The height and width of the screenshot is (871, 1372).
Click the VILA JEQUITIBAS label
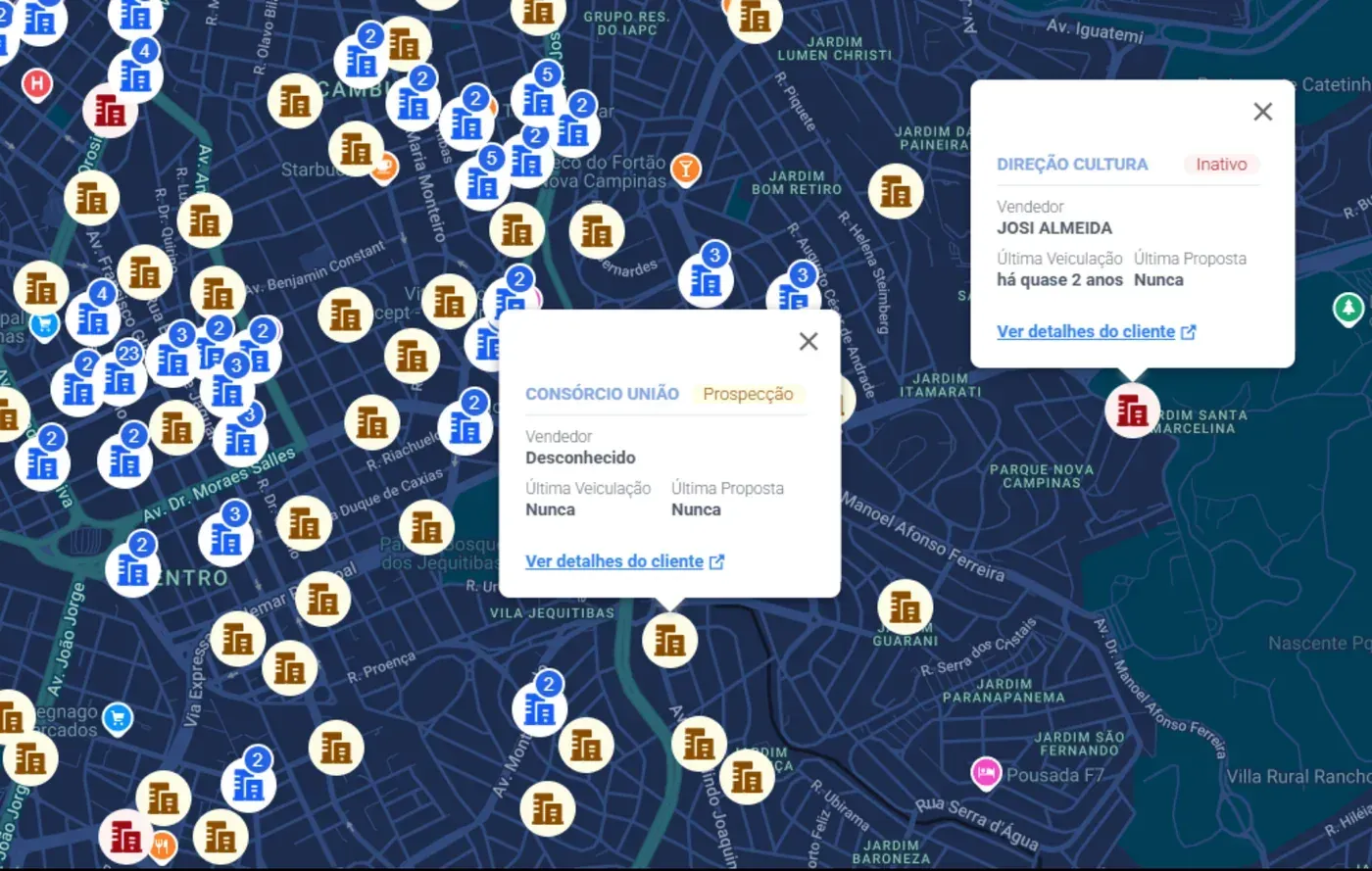click(x=552, y=613)
